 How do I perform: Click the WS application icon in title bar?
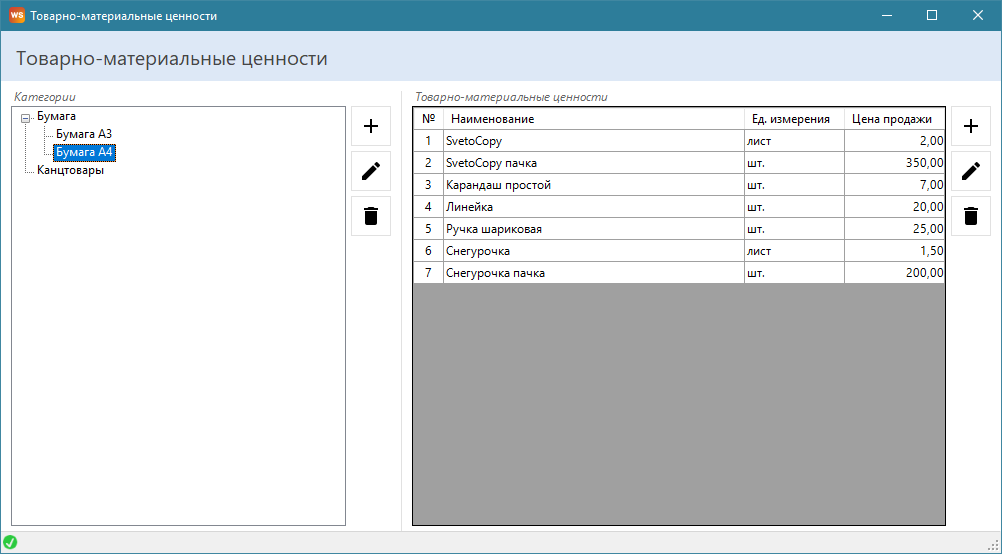click(x=17, y=15)
